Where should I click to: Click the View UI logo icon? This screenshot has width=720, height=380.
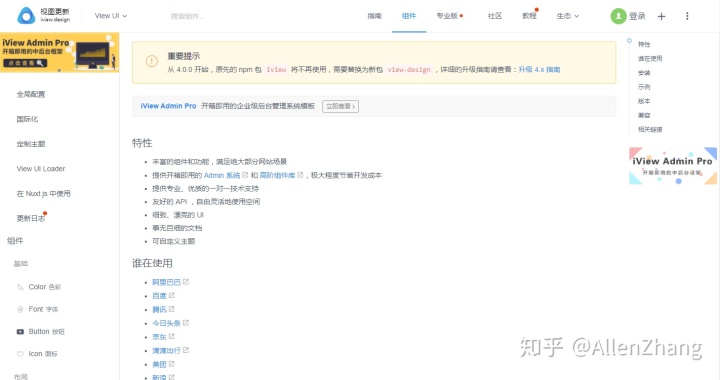pos(26,16)
